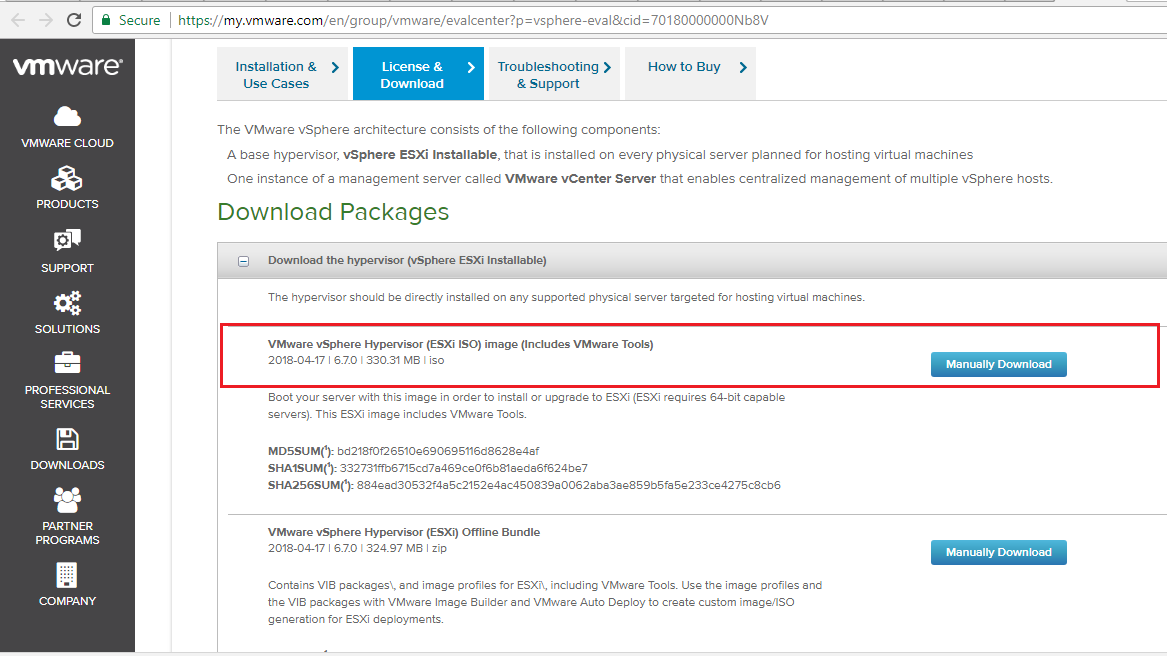
Task: Manually Download the ESXi ISO image
Action: click(x=998, y=364)
